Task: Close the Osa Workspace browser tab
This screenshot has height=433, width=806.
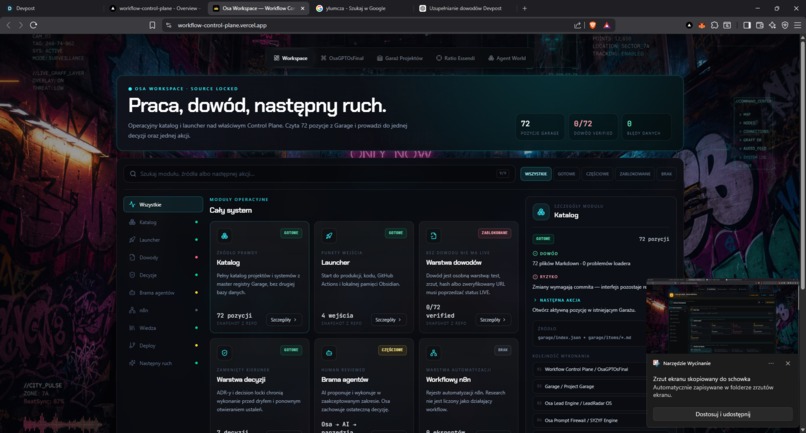Action: coord(302,8)
